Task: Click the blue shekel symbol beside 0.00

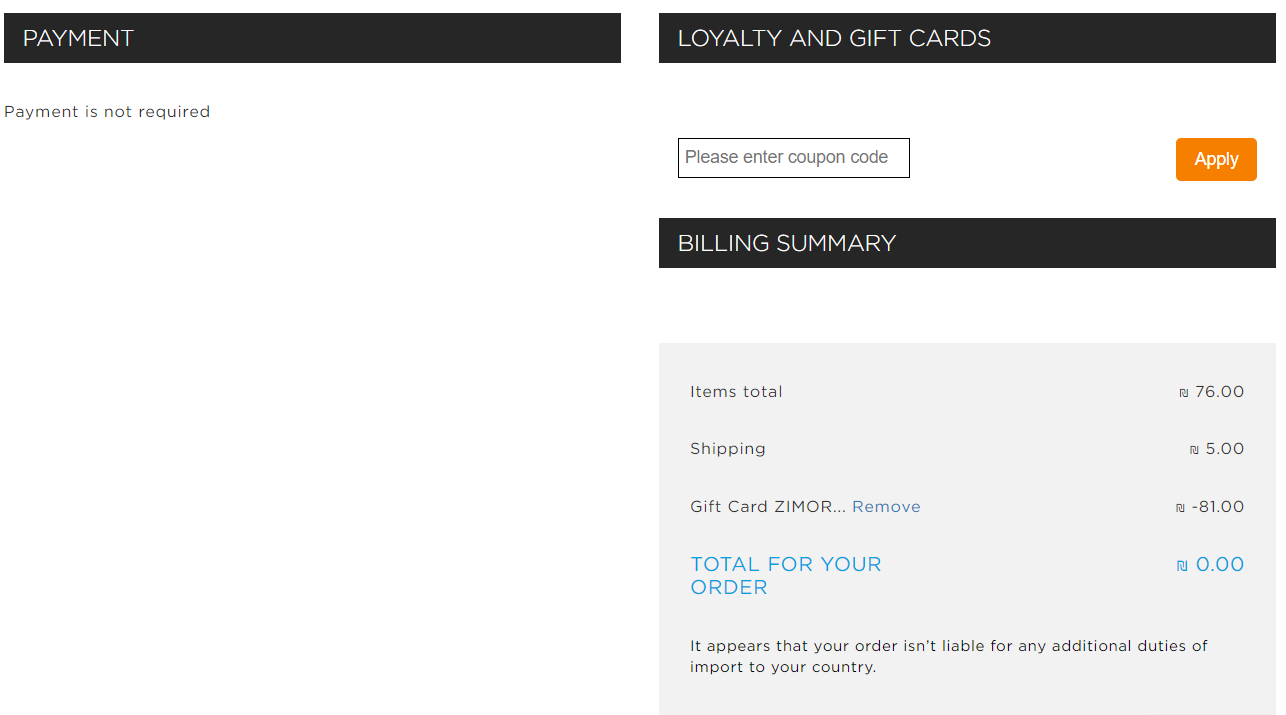Action: 1182,566
